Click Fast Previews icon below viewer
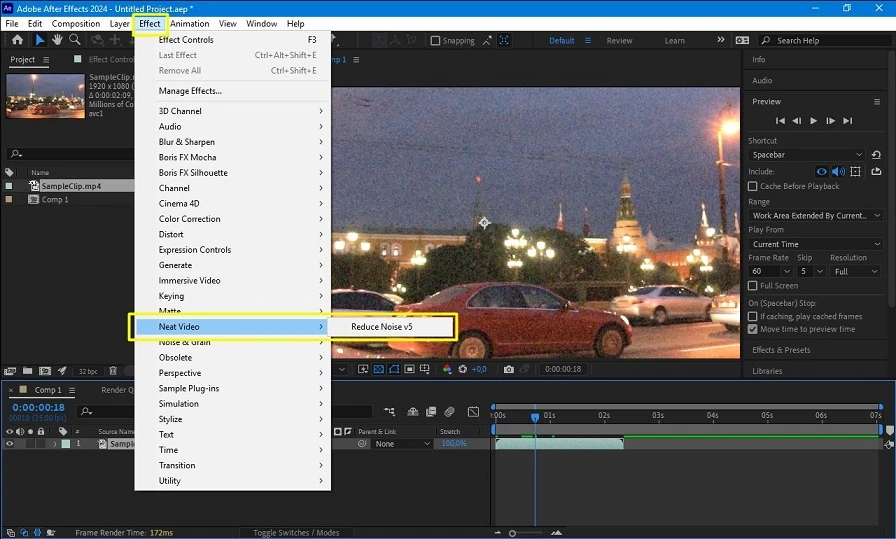This screenshot has height=539, width=896. (x=363, y=369)
